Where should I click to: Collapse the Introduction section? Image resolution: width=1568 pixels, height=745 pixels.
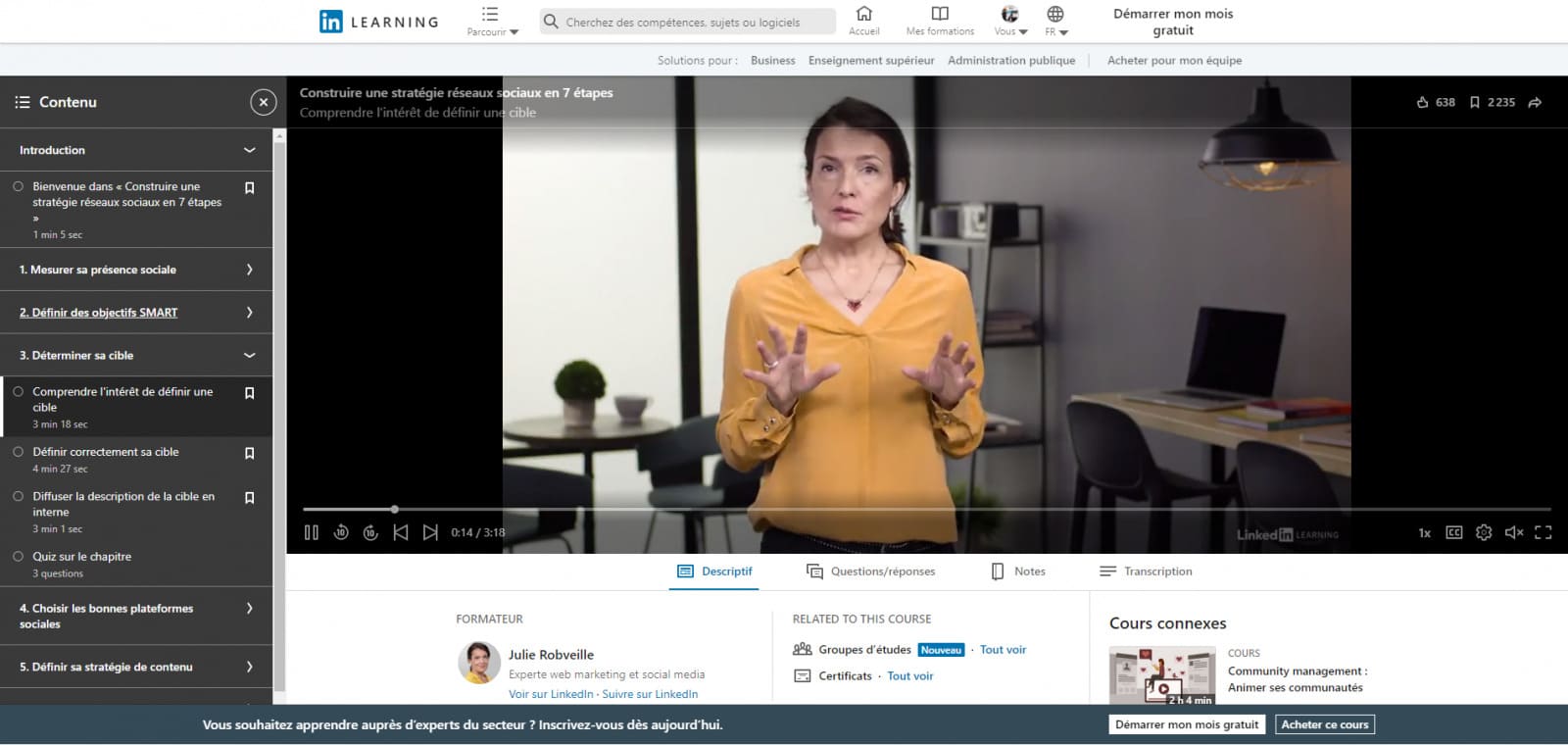pos(249,150)
